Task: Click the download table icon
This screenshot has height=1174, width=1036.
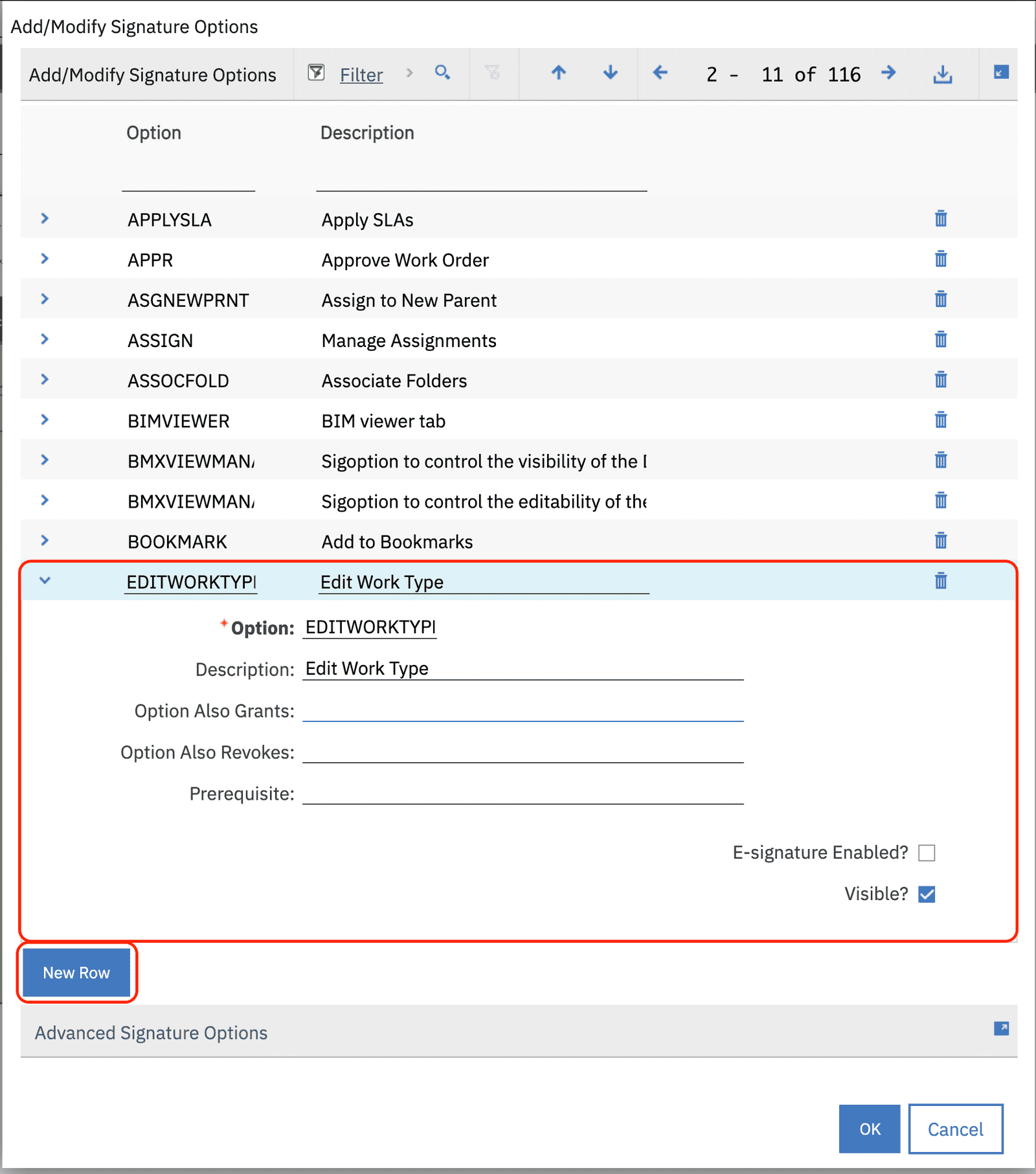Action: click(942, 74)
